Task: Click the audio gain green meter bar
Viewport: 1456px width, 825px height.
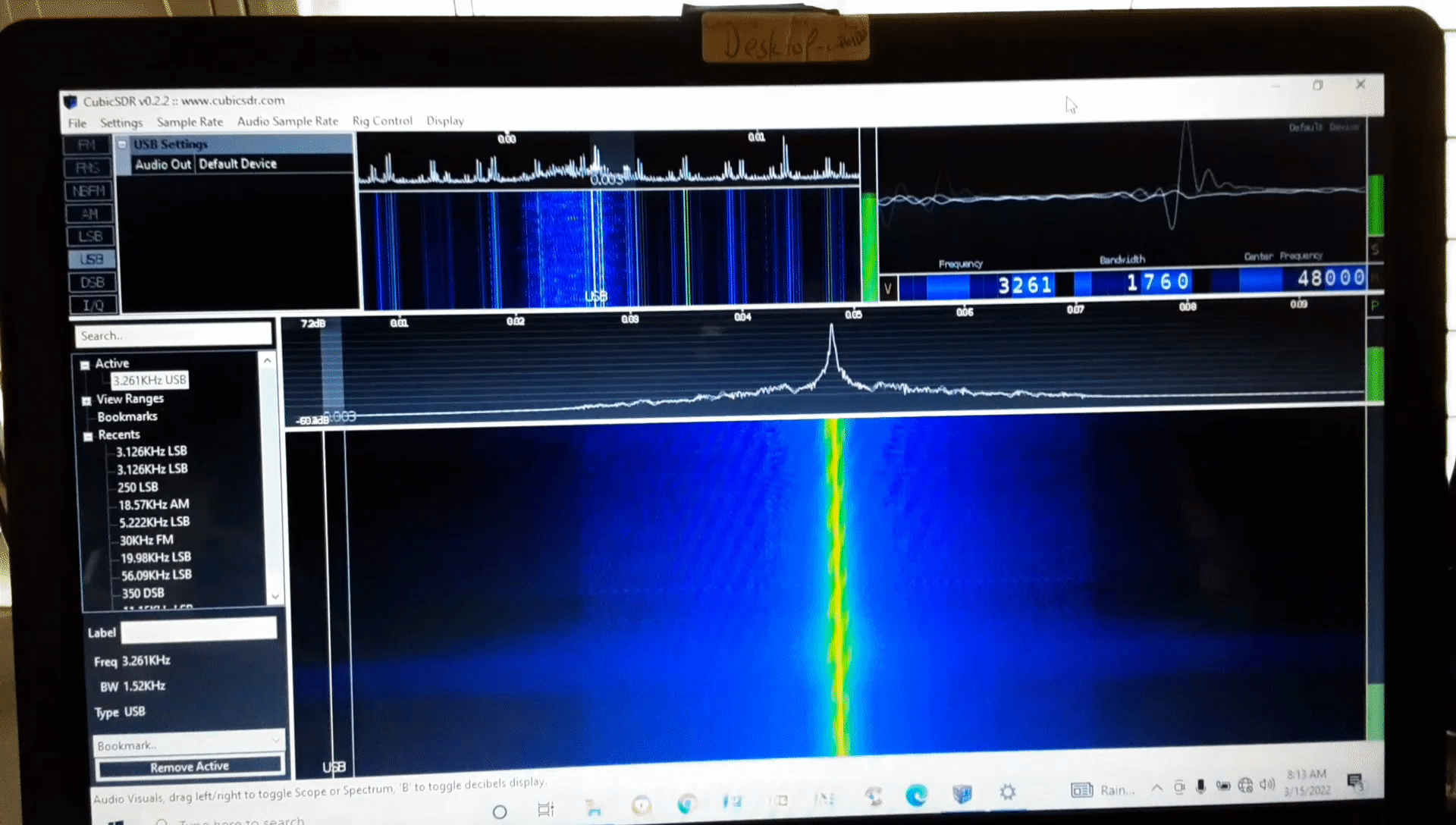Action: (1375, 205)
